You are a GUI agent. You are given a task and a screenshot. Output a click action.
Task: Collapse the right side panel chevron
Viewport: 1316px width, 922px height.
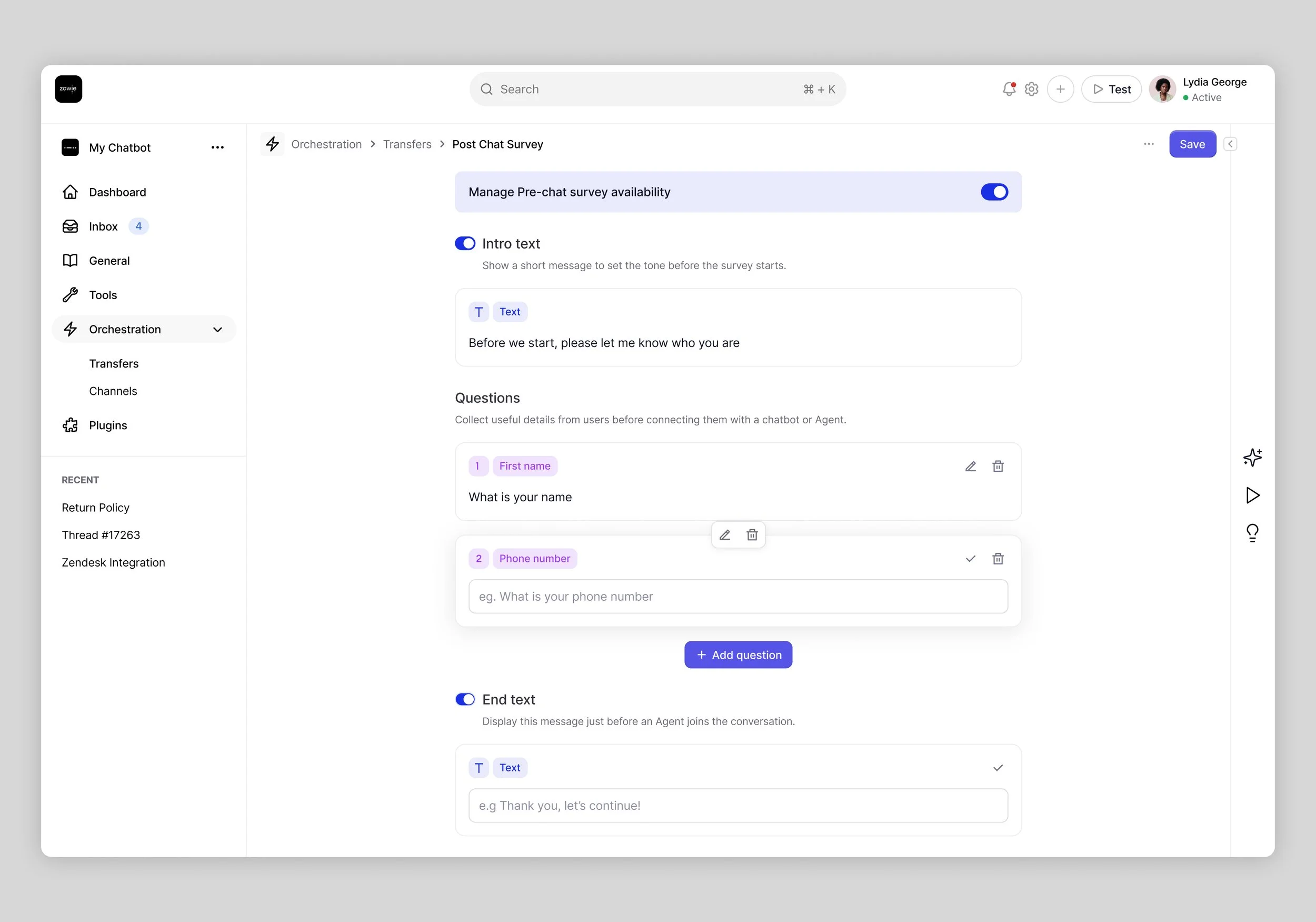click(x=1230, y=144)
